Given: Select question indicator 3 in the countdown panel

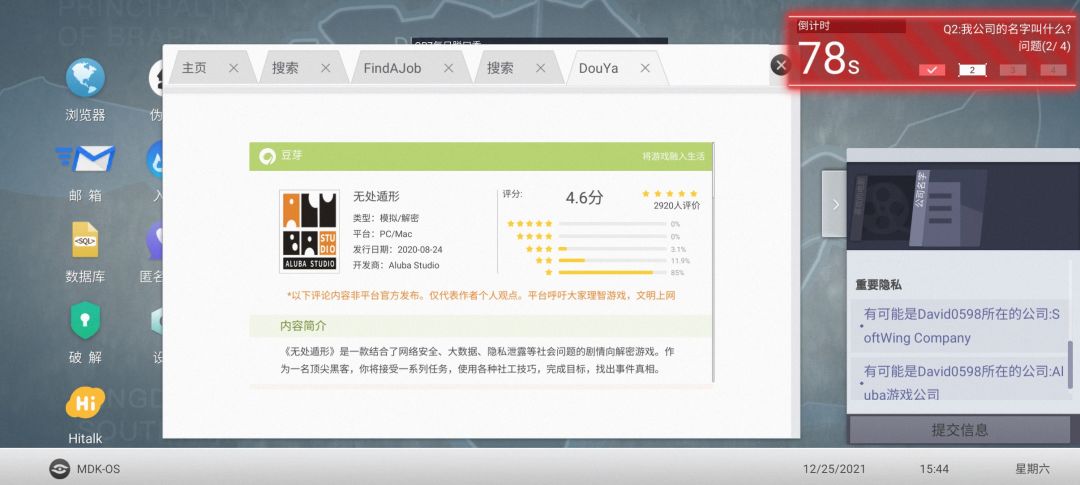Looking at the screenshot, I should pos(1013,70).
